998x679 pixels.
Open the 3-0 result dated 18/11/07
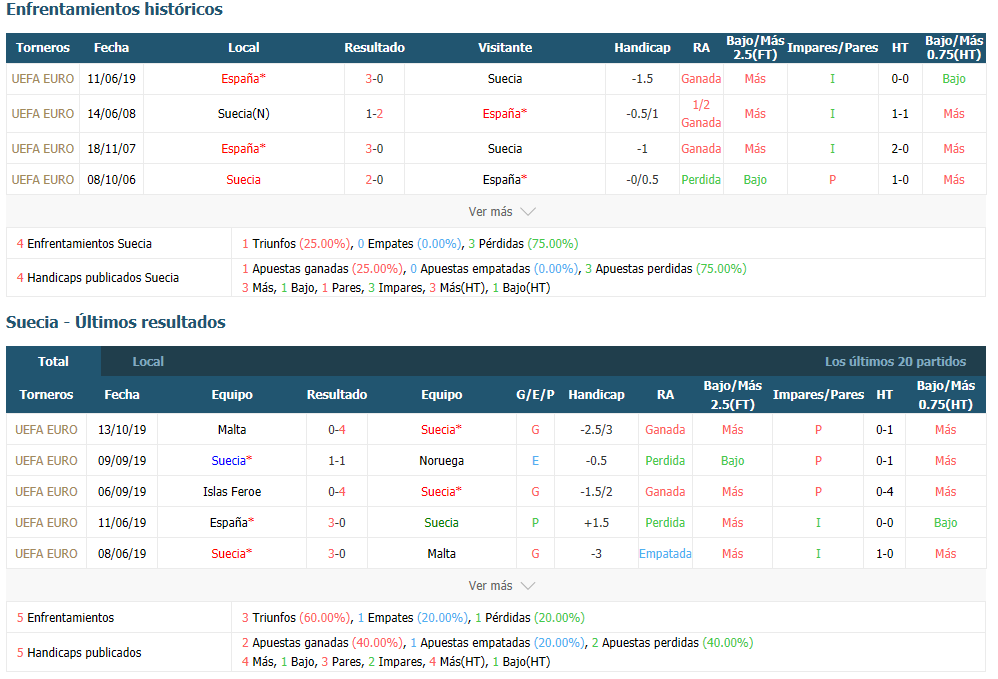pos(374,149)
